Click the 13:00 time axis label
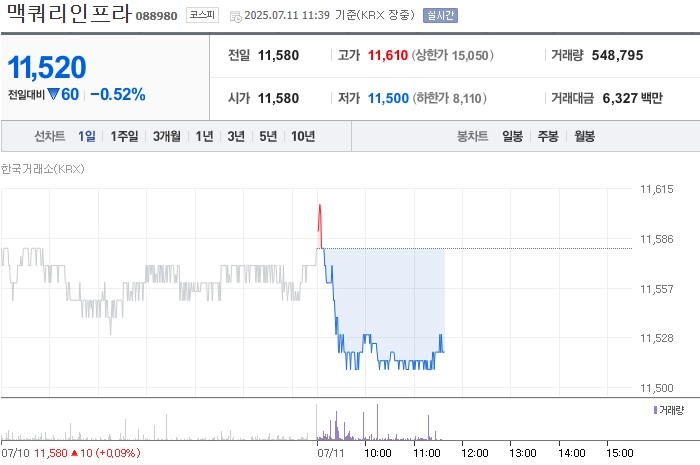The image size is (700, 465). [523, 453]
